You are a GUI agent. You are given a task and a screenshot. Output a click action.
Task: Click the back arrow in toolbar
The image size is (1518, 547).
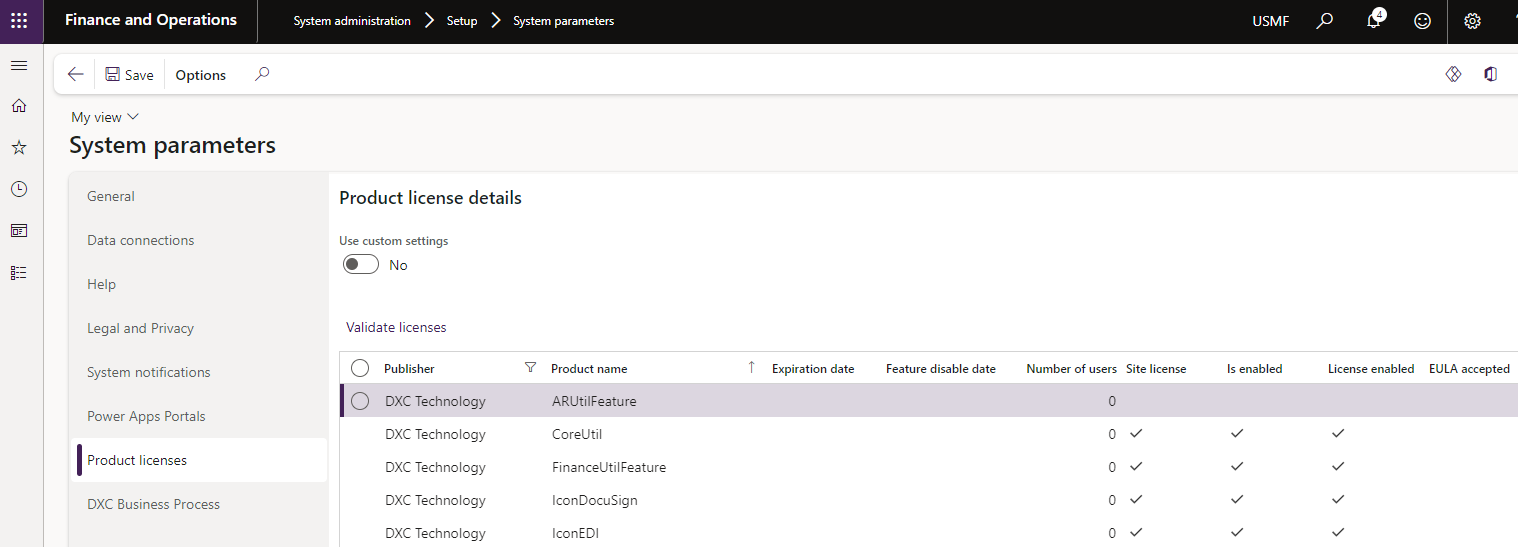click(x=75, y=75)
